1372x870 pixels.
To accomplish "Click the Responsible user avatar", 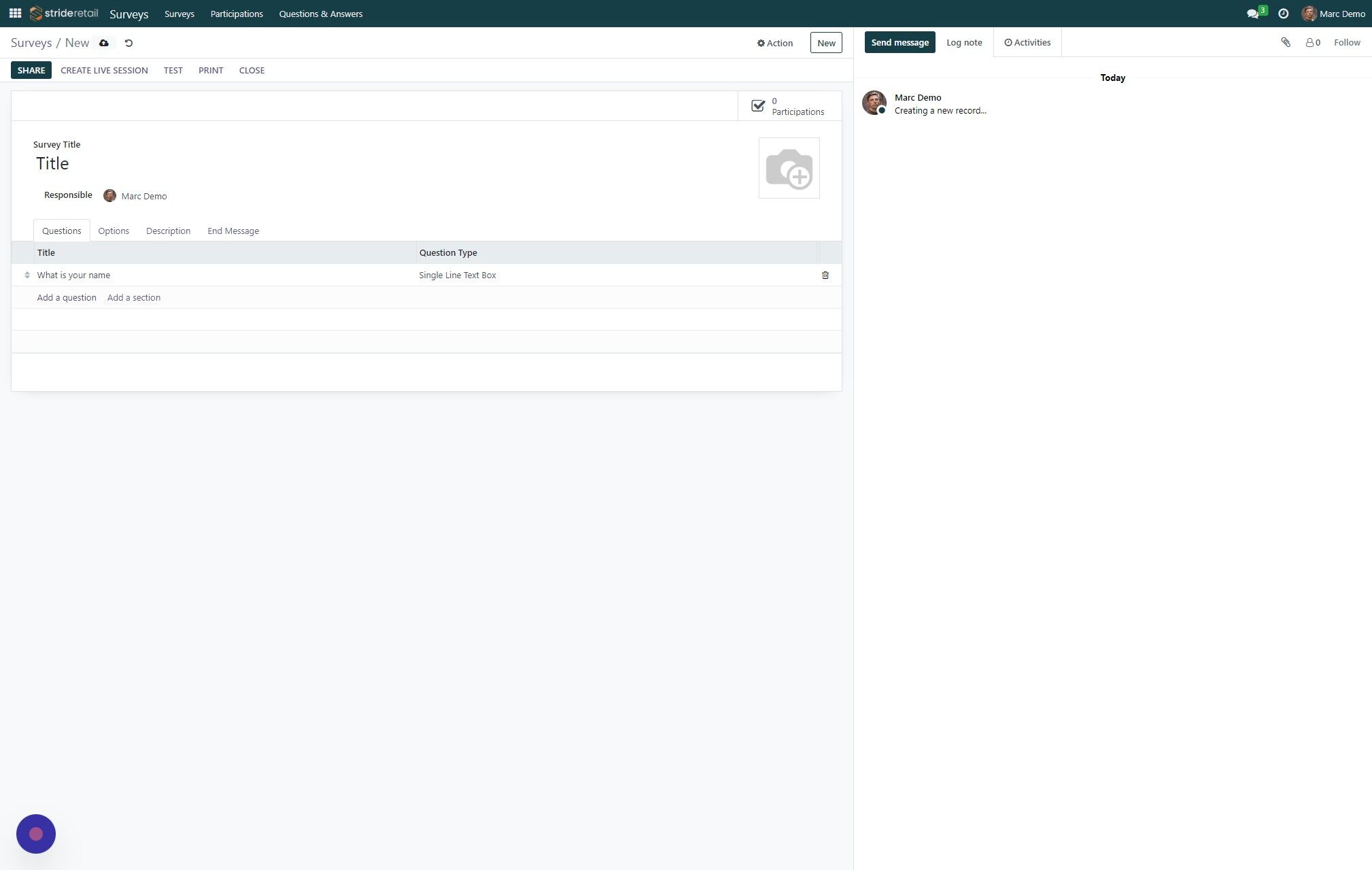I will (x=109, y=196).
